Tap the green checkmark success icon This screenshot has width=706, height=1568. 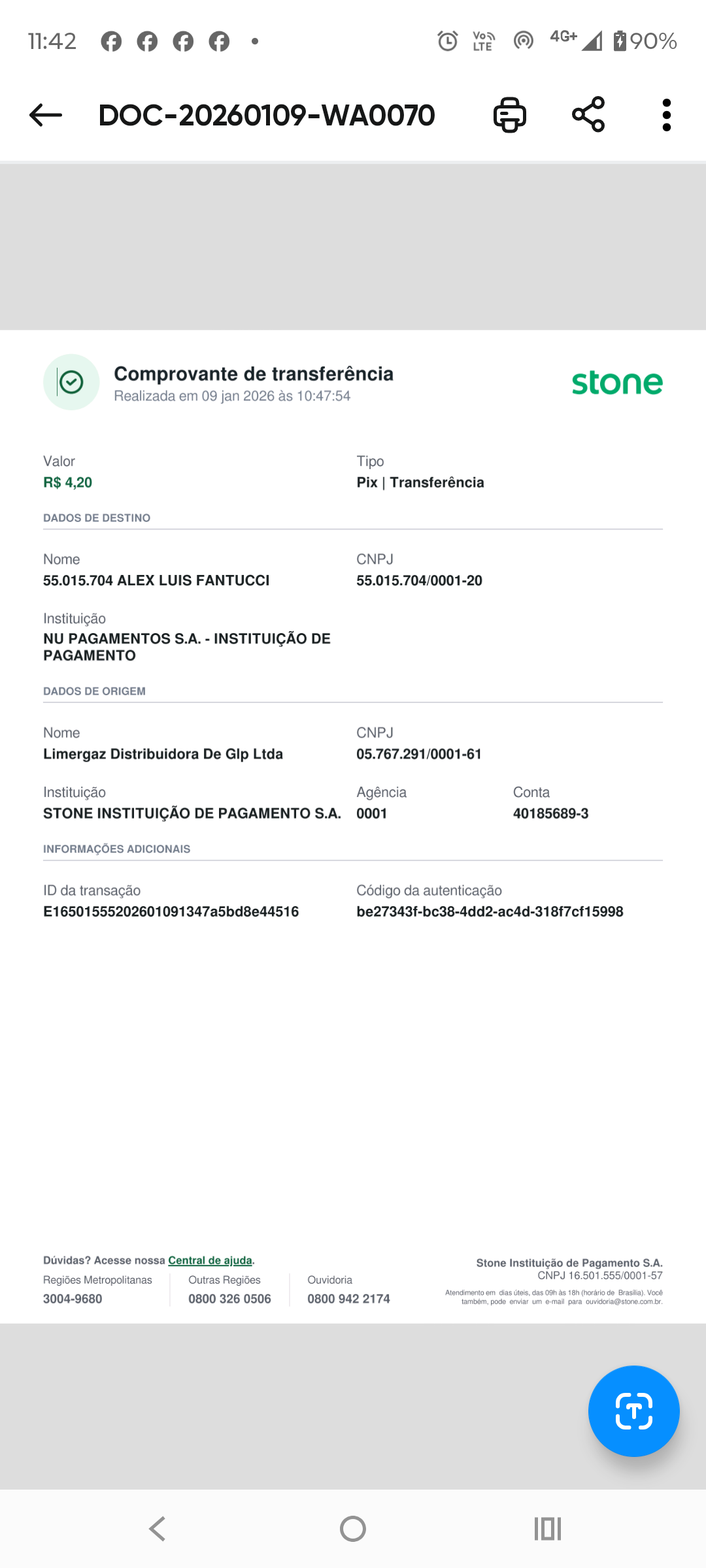tap(71, 382)
